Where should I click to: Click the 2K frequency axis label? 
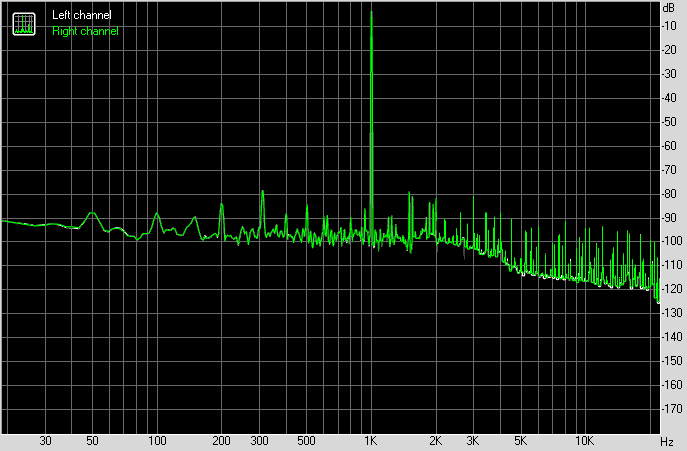tap(436, 441)
